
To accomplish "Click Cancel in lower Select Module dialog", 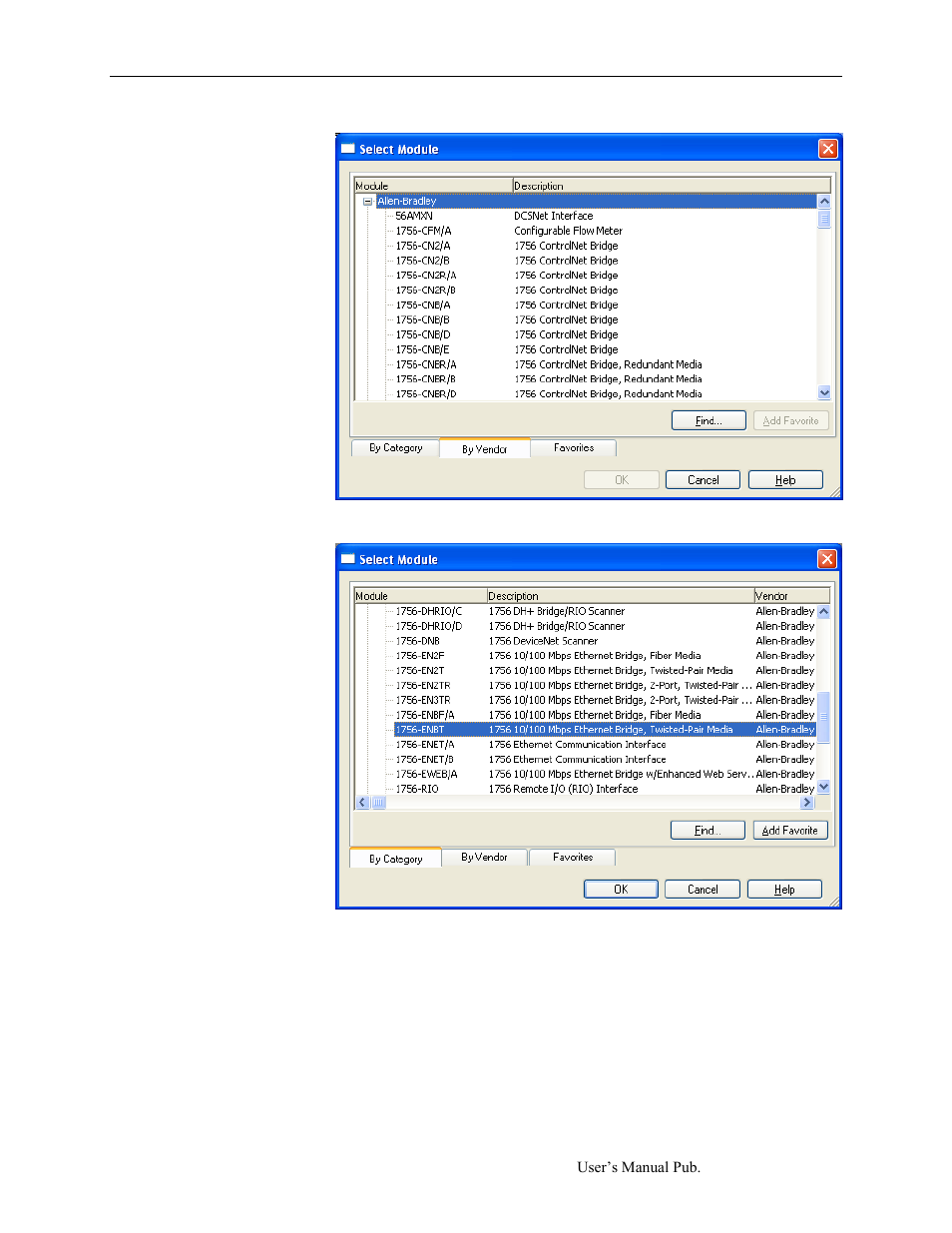I will tap(703, 890).
